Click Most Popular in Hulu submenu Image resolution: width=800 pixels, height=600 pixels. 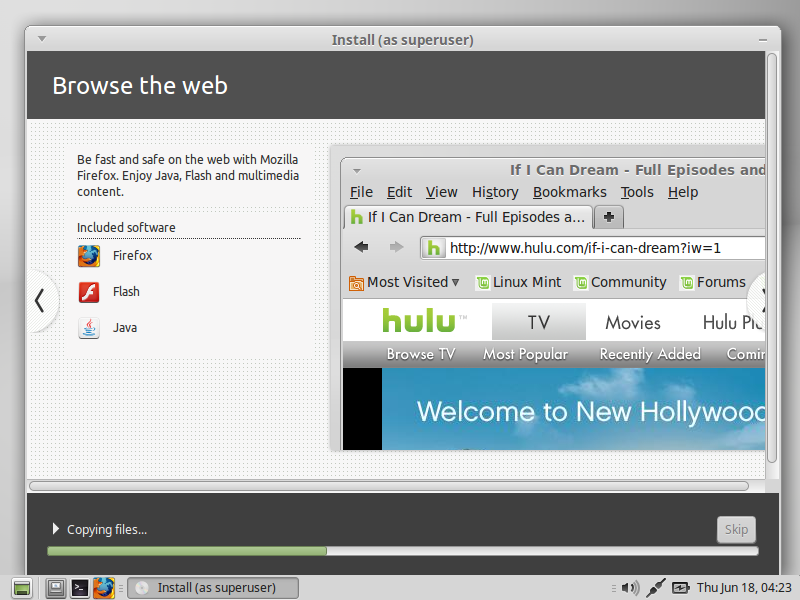click(x=526, y=354)
